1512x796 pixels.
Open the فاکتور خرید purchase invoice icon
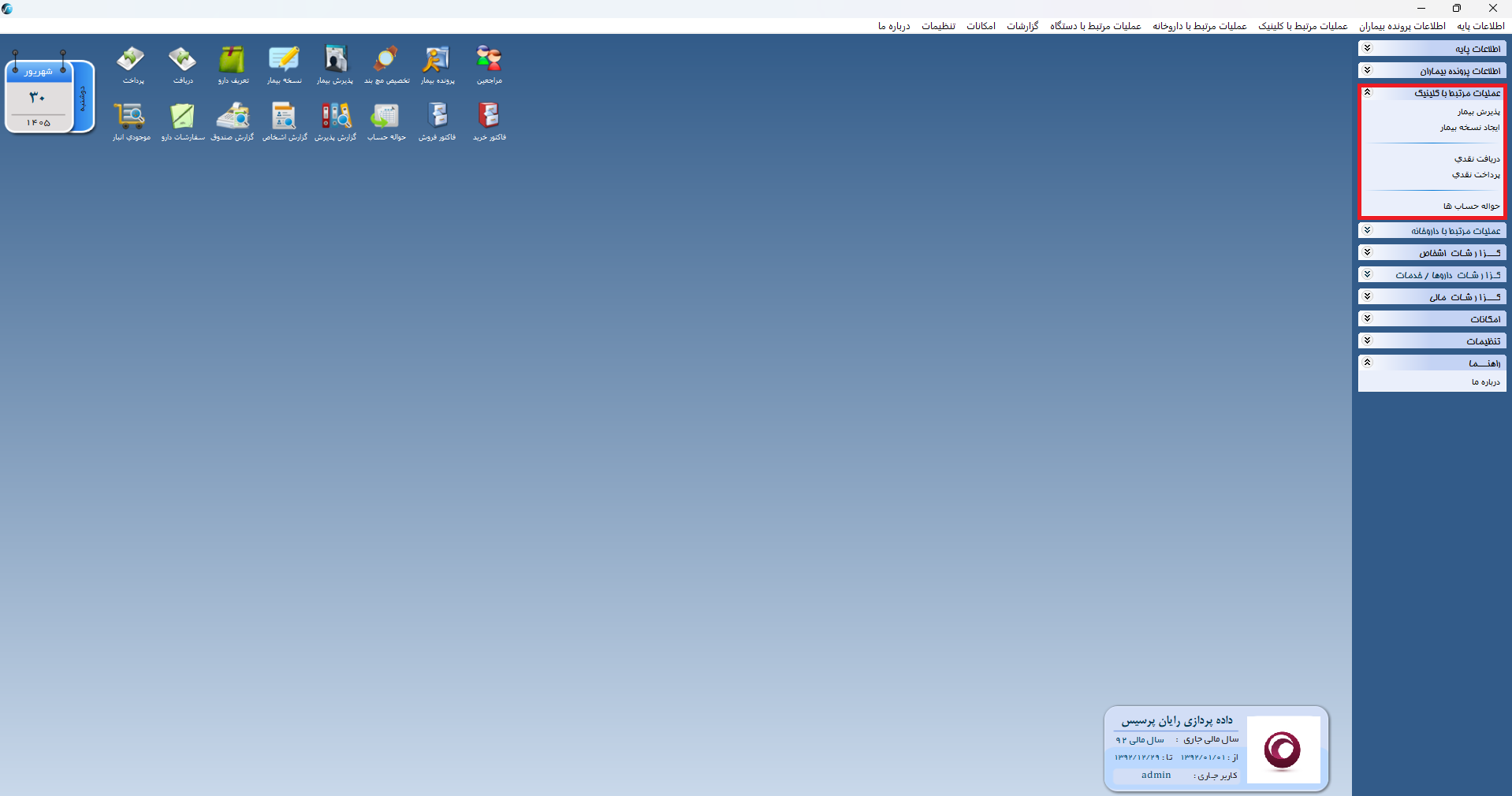[489, 121]
